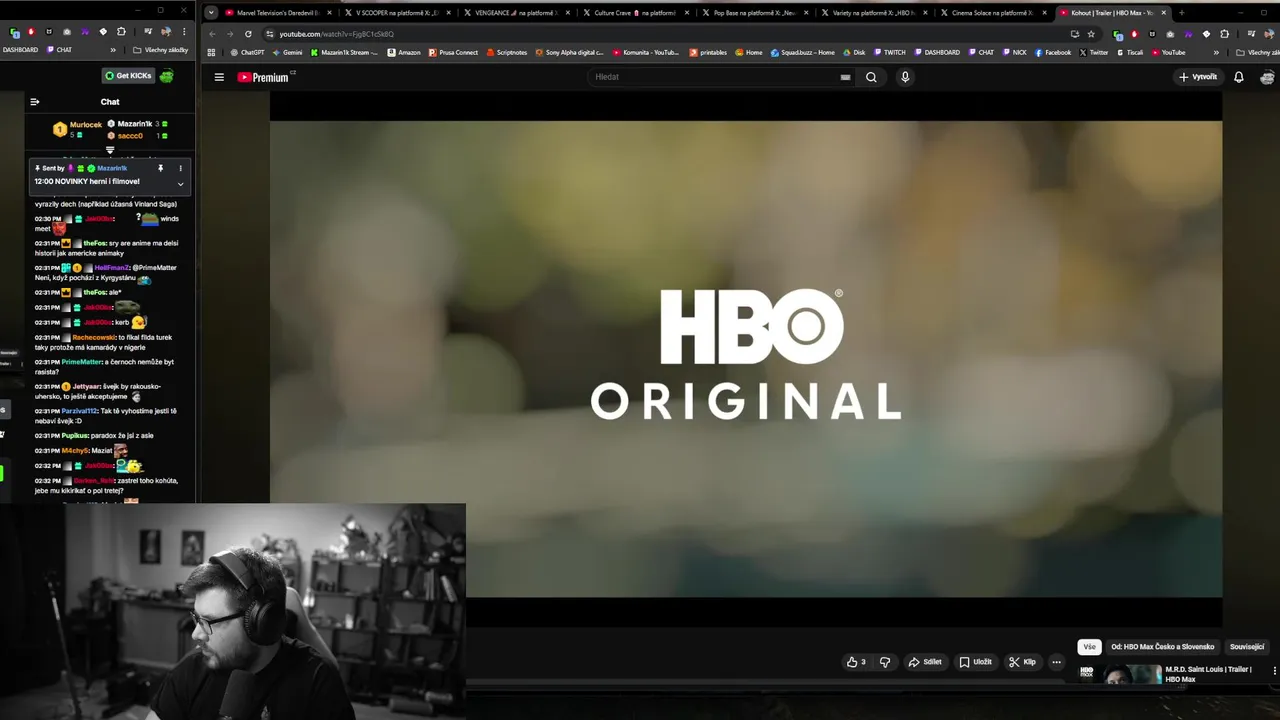Open the ChatGPT bookmark

(x=248, y=52)
